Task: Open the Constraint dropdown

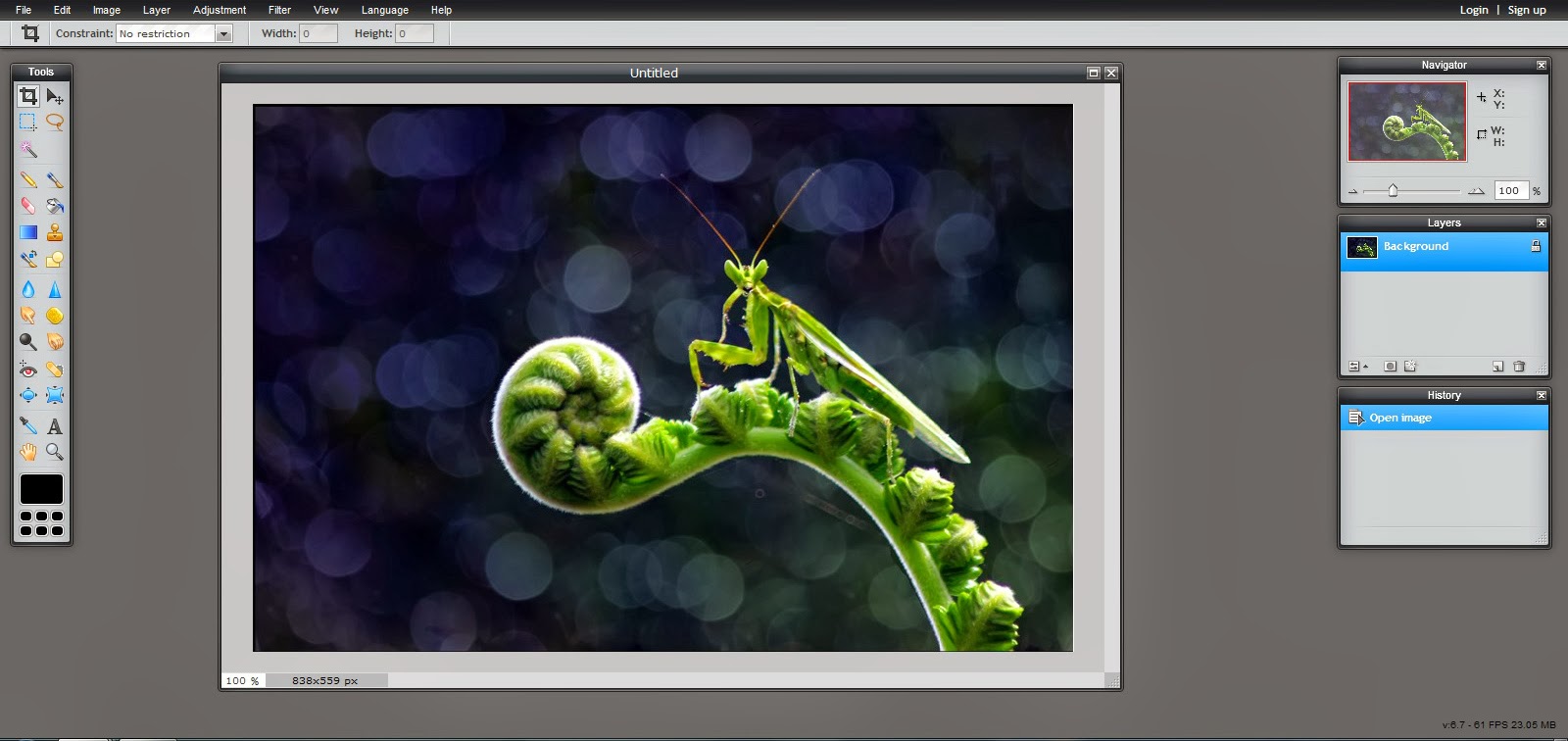Action: click(174, 33)
